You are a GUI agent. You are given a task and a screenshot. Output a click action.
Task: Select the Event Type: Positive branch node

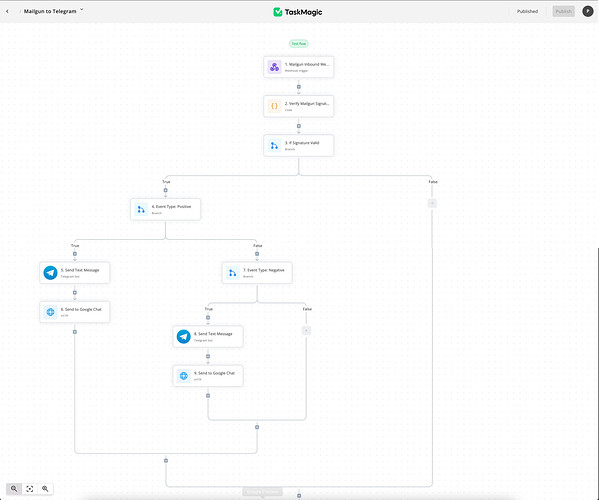point(165,209)
